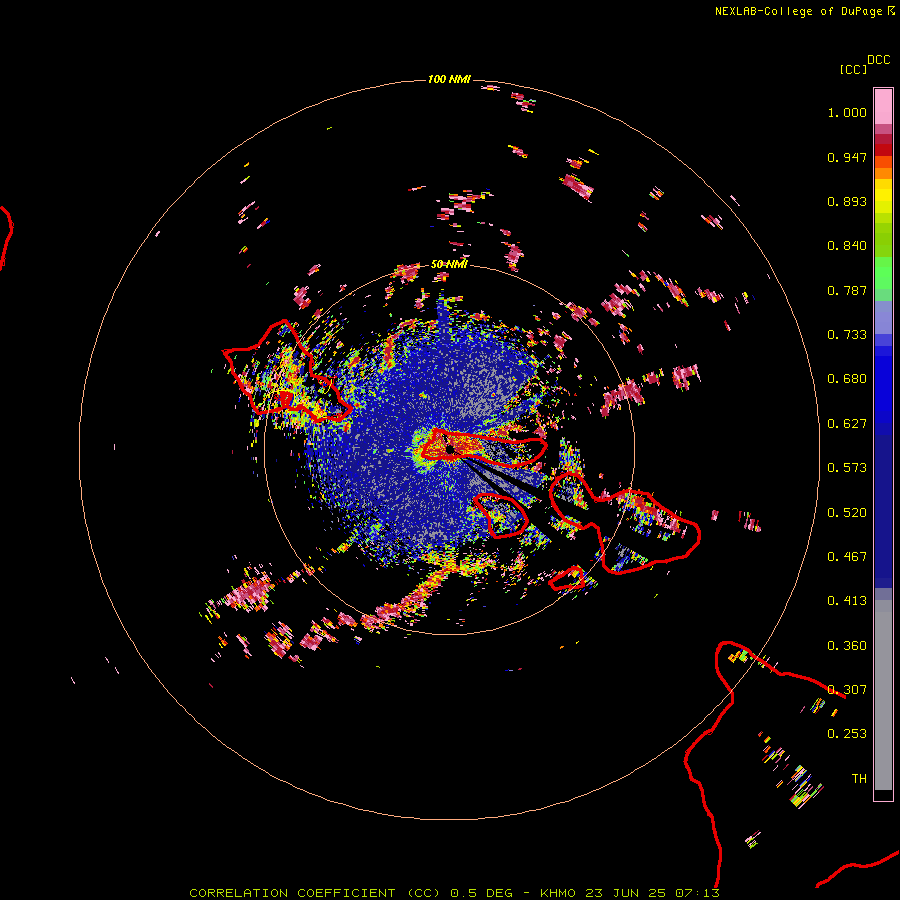Click the 50 NMI range ring label

tap(449, 264)
